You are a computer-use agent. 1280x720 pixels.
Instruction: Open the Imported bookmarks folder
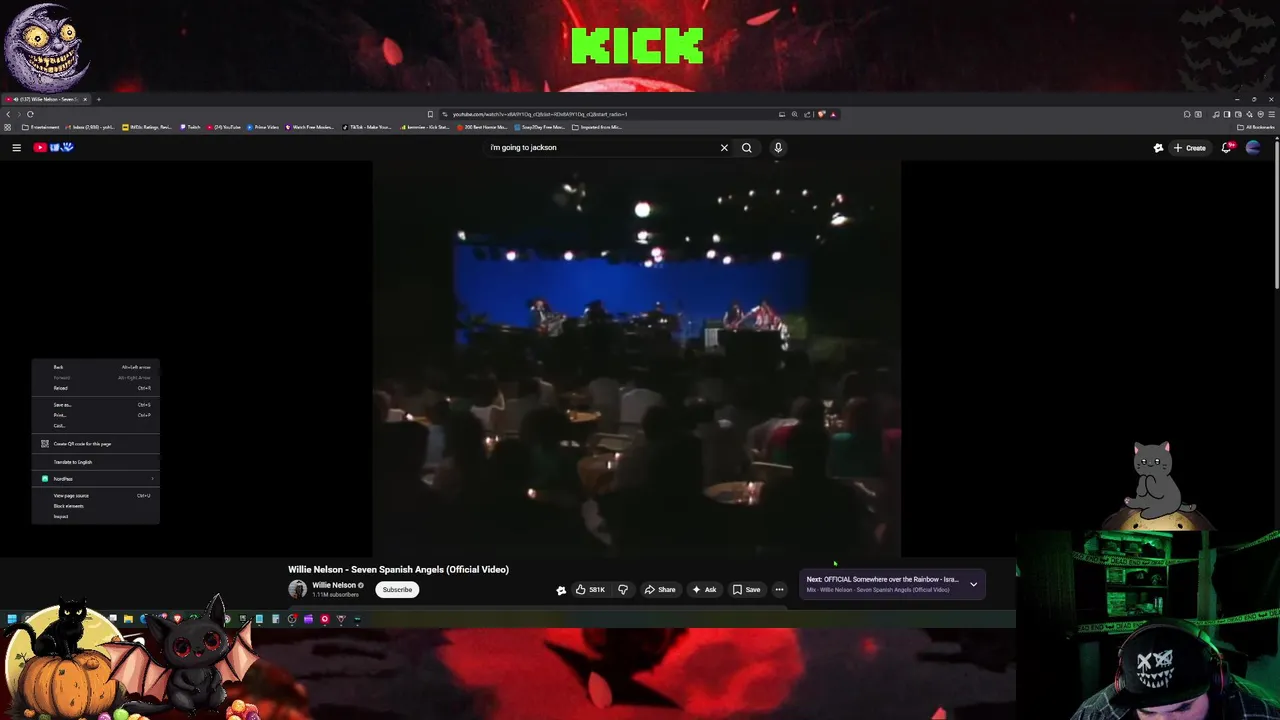coord(598,127)
